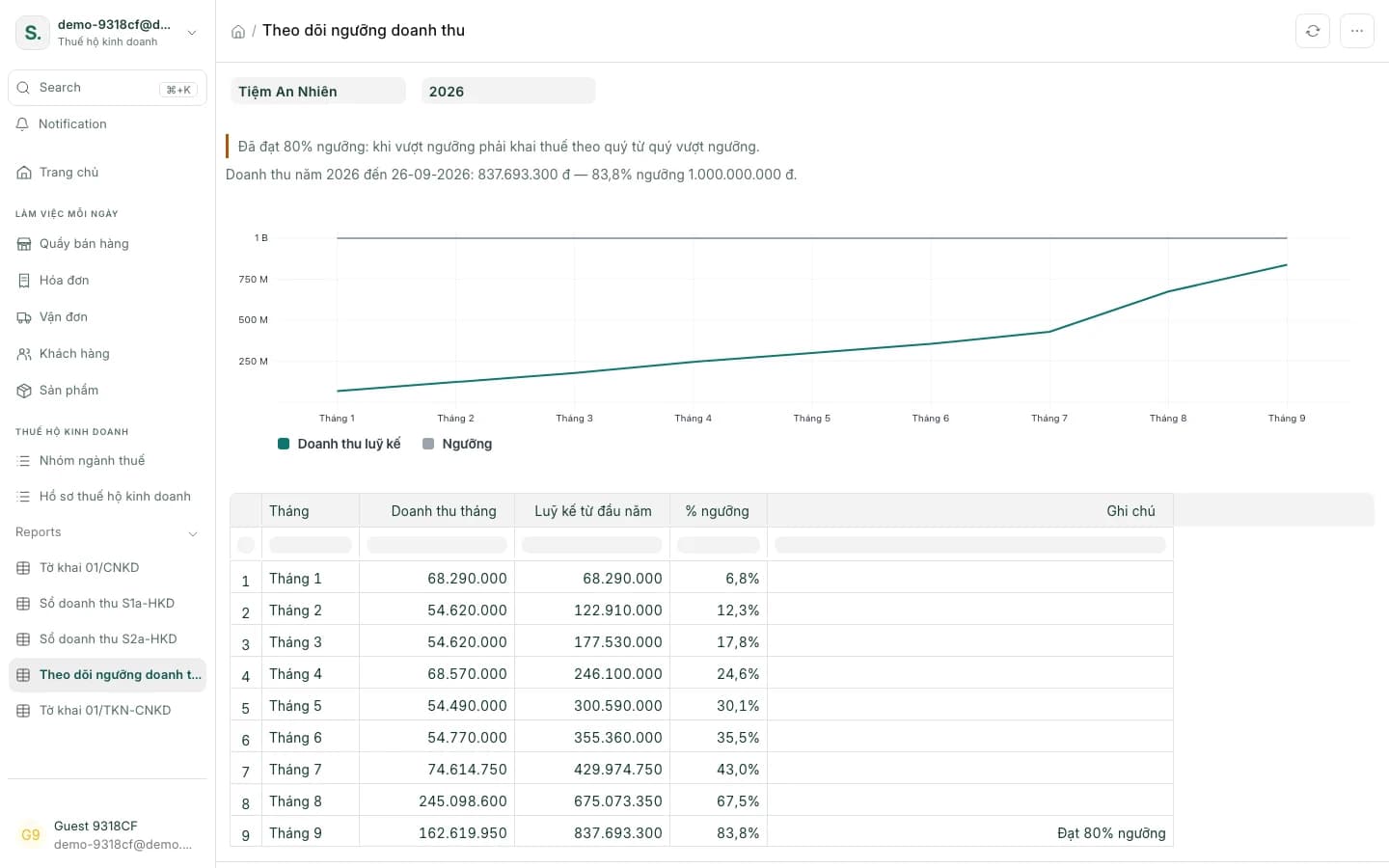The image size is (1389, 868).
Task: Click the Ghi chú column header
Action: pyautogui.click(x=970, y=511)
